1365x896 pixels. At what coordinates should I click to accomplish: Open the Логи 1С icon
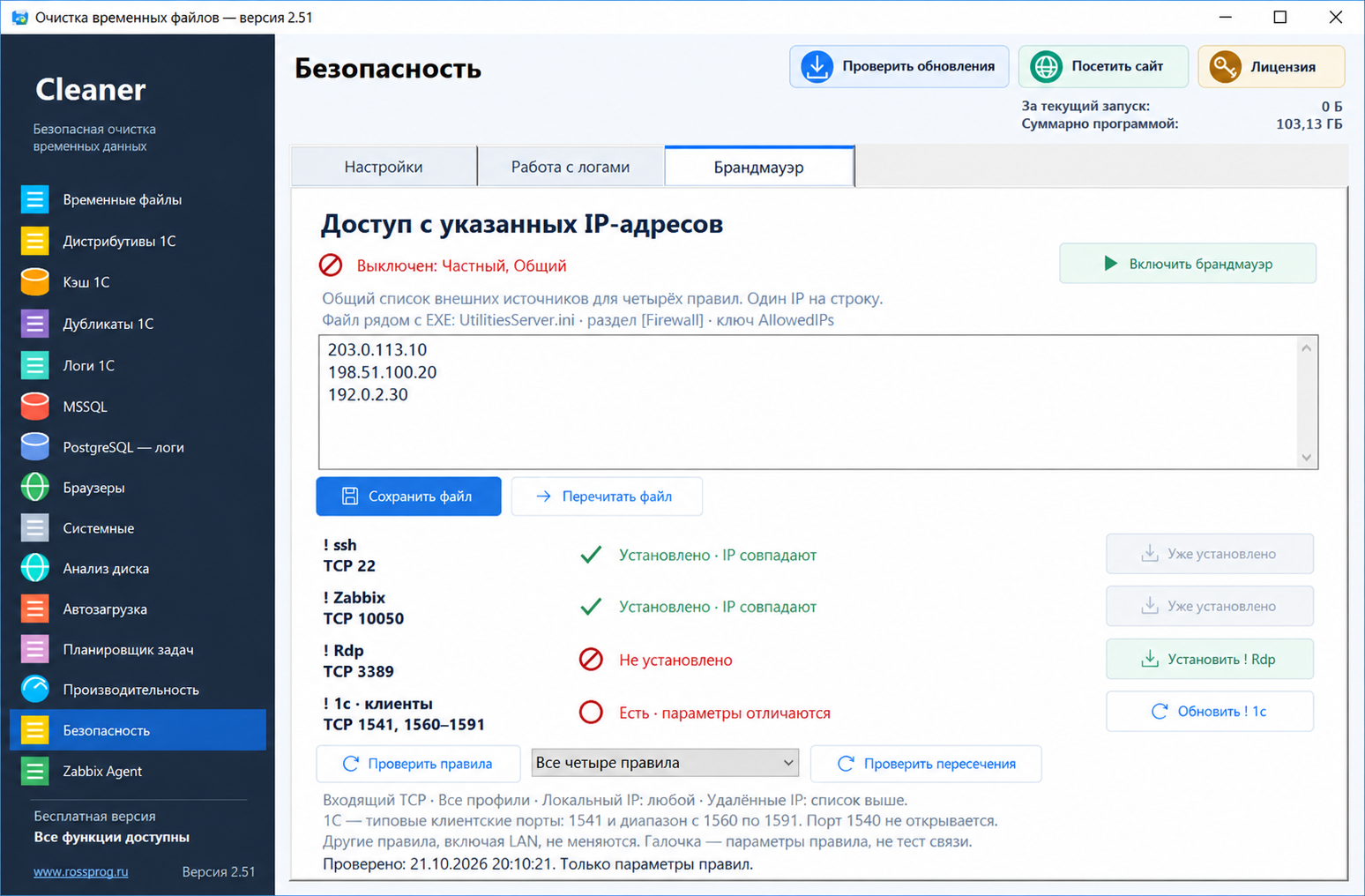coord(34,365)
